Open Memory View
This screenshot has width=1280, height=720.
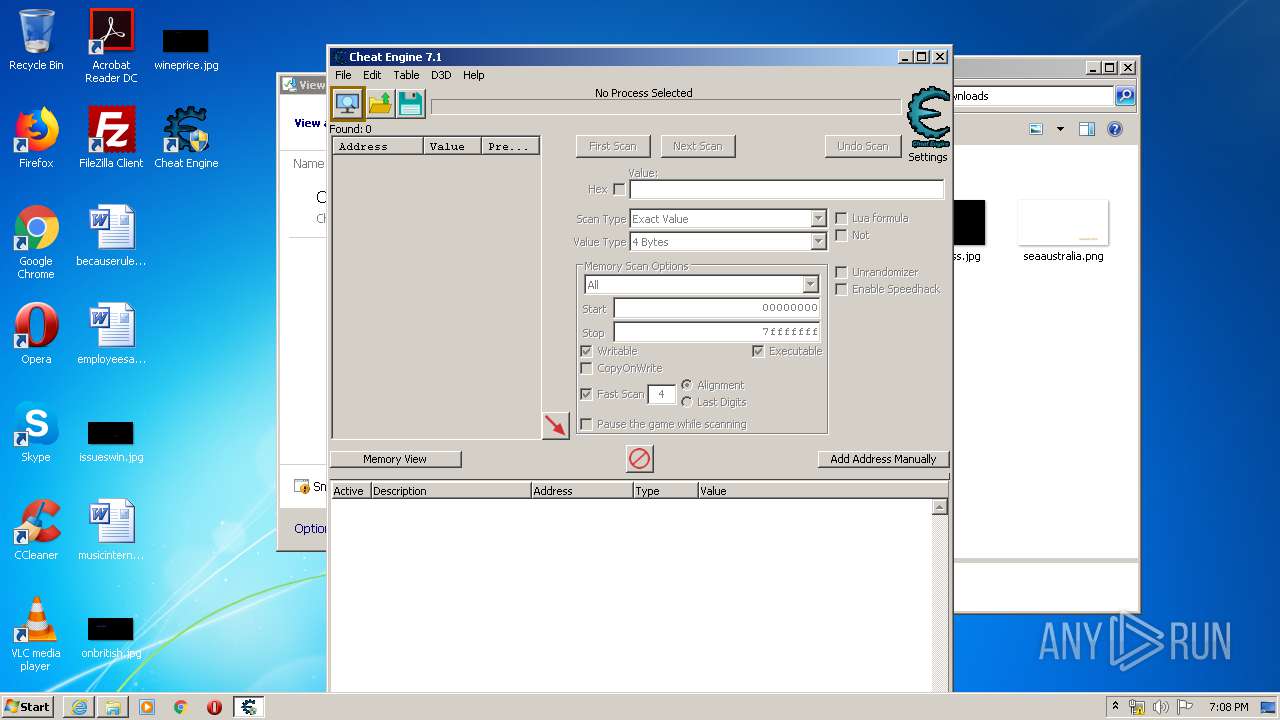coord(395,459)
